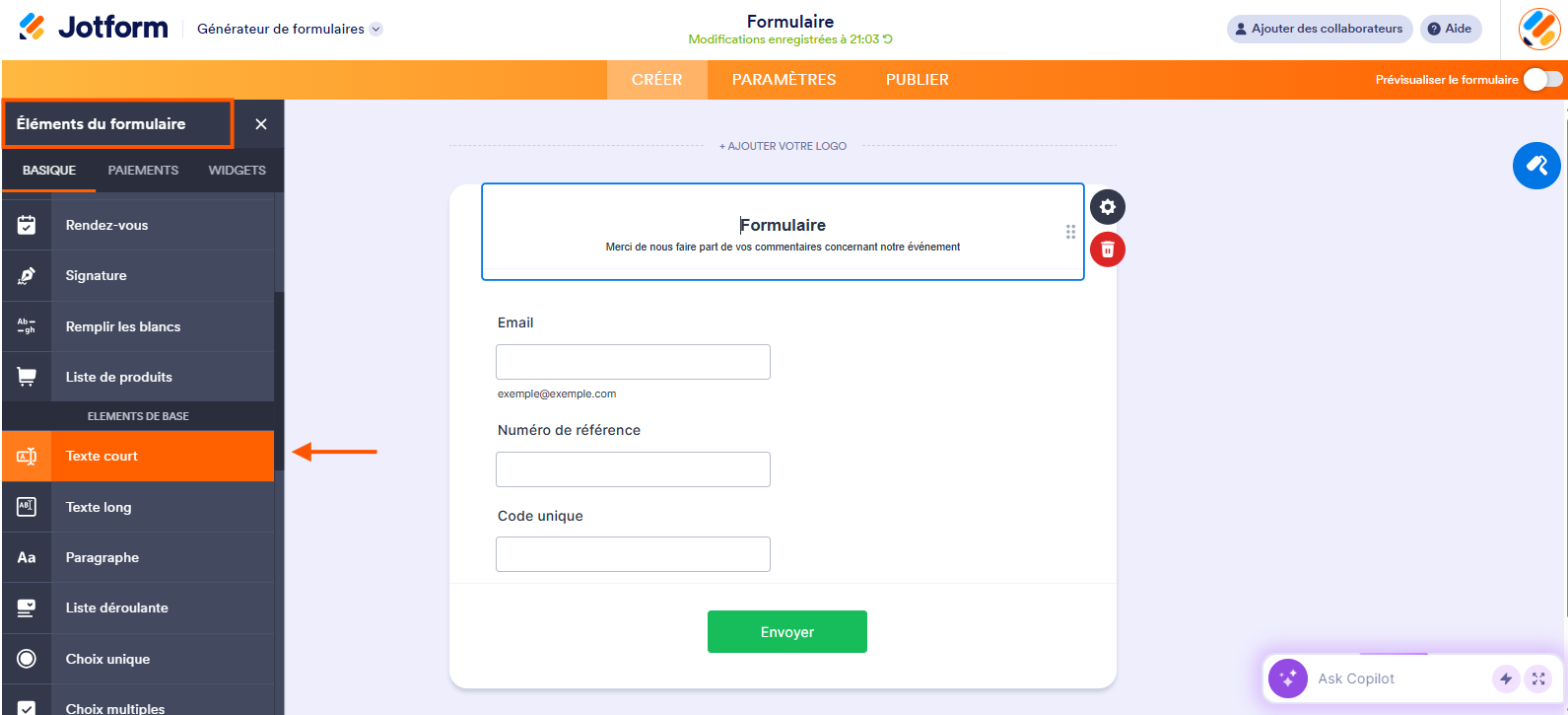Switch to the PUBLIER section

[917, 79]
